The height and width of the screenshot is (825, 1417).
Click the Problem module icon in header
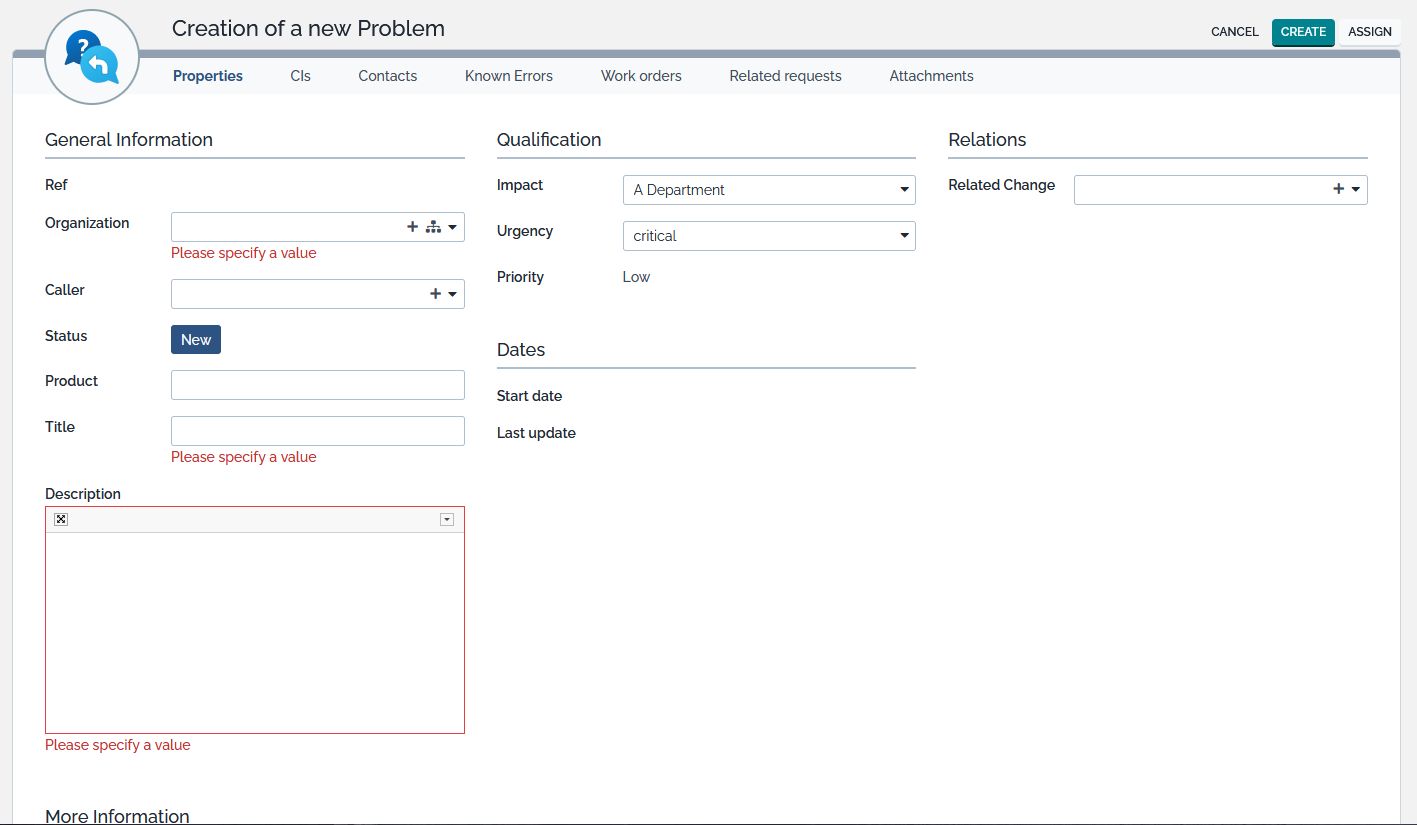click(x=92, y=57)
